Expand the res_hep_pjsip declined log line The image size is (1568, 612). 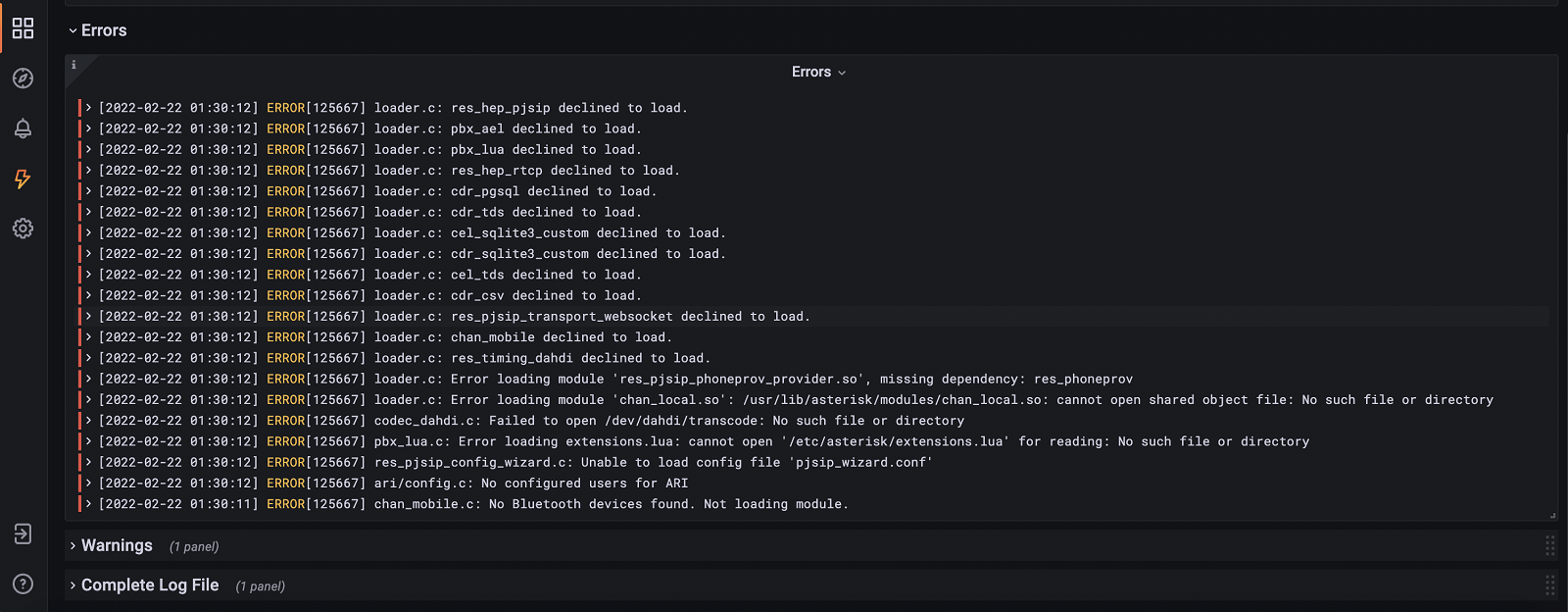click(x=88, y=108)
